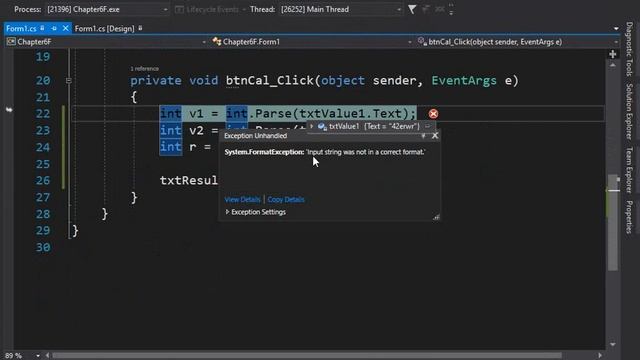Open the Chapter6F.Form1 type dropdown
640x360 pixels.
click(312, 42)
